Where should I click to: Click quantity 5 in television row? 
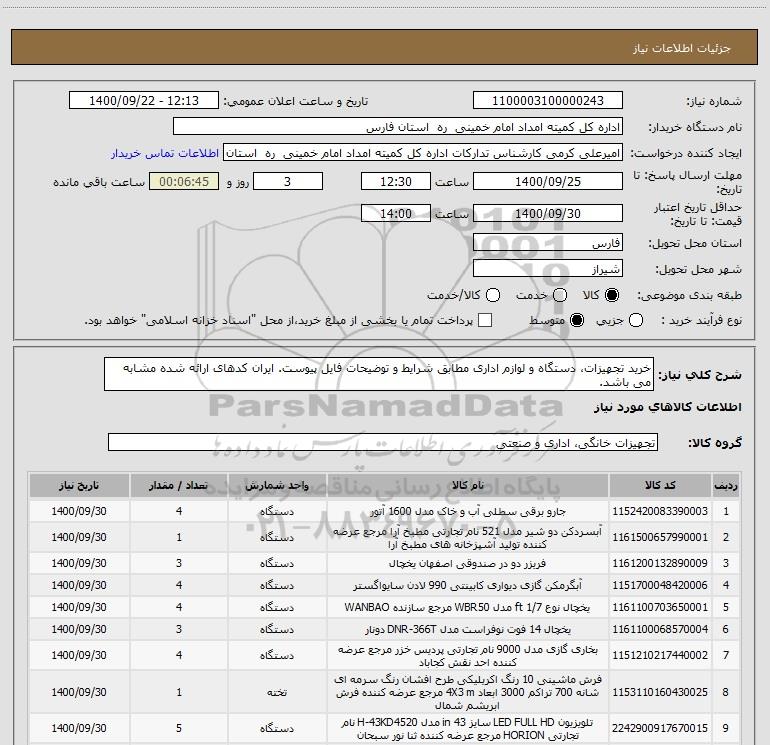(179, 728)
